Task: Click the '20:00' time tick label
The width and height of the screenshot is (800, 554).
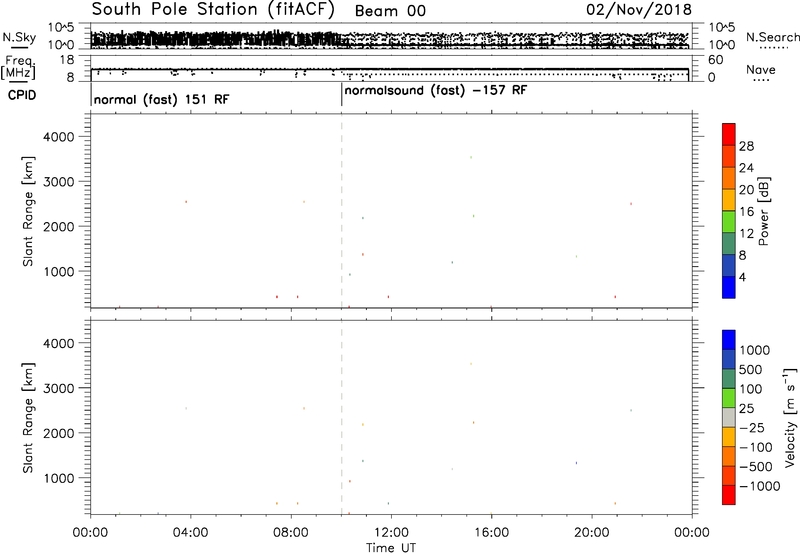Action: 591,533
